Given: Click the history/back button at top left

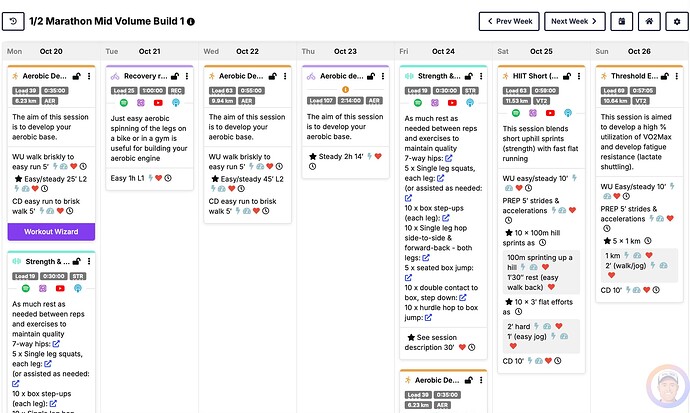Looking at the screenshot, I should 13,21.
